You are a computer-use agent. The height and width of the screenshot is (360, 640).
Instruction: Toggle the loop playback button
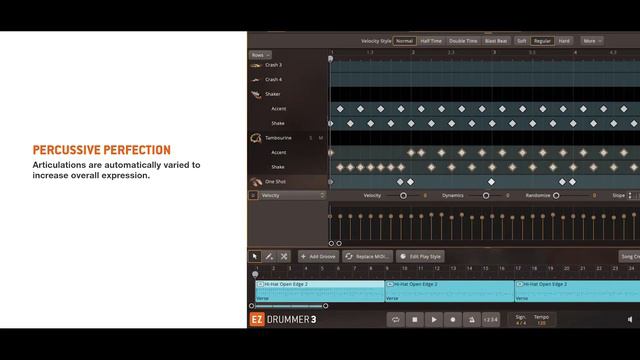click(x=396, y=320)
